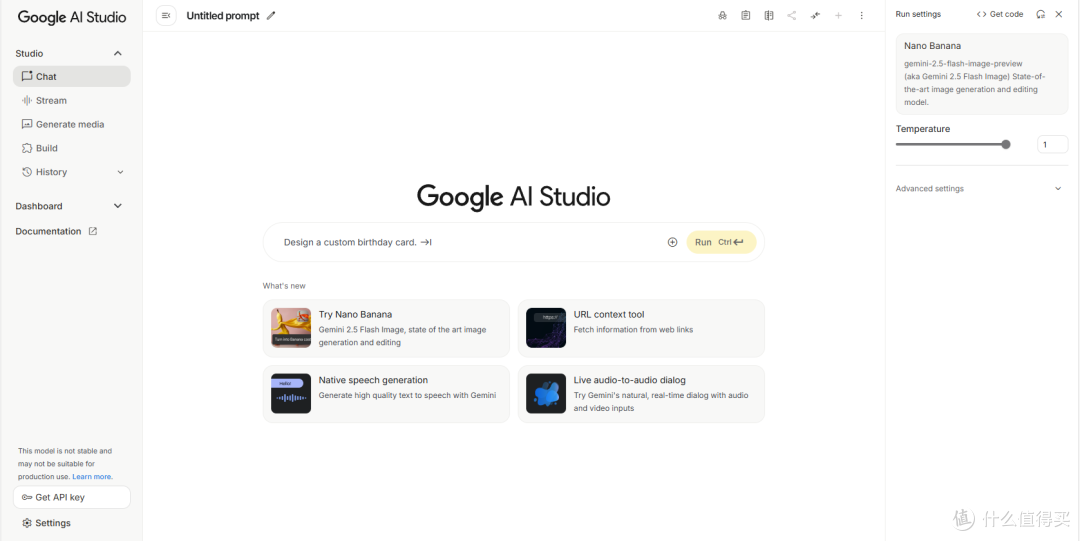Viewport: 1080px width, 541px height.
Task: Reset run settings to default icon
Action: click(x=1041, y=14)
